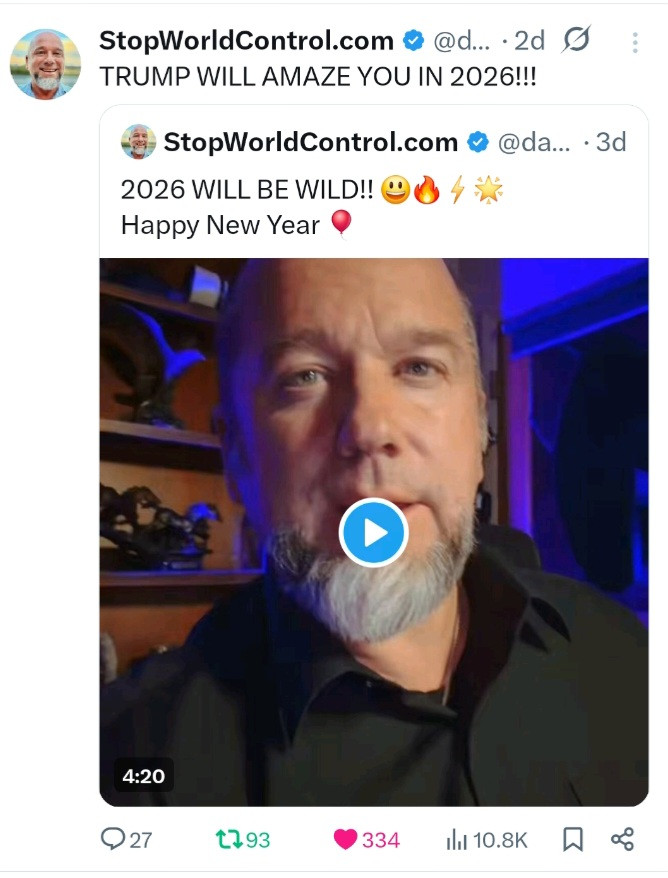The height and width of the screenshot is (878, 668).
Task: Click the 4:20 video duration label
Action: tap(144, 776)
